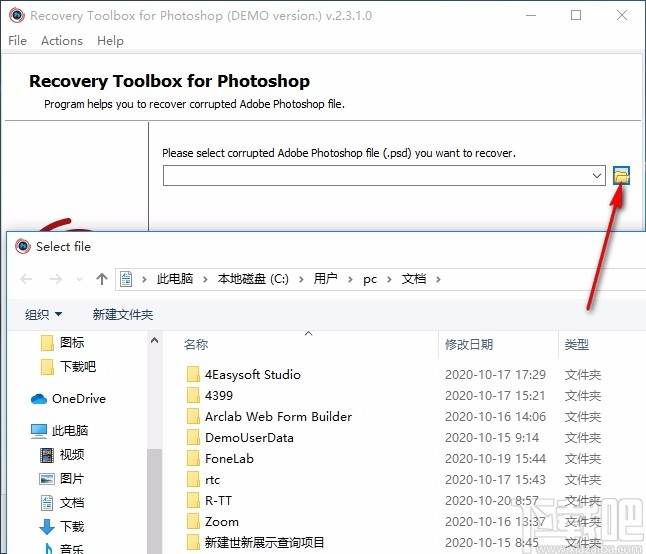646x554 pixels.
Task: Click the navigation pane scrollbar thumb
Action: pyautogui.click(x=154, y=501)
